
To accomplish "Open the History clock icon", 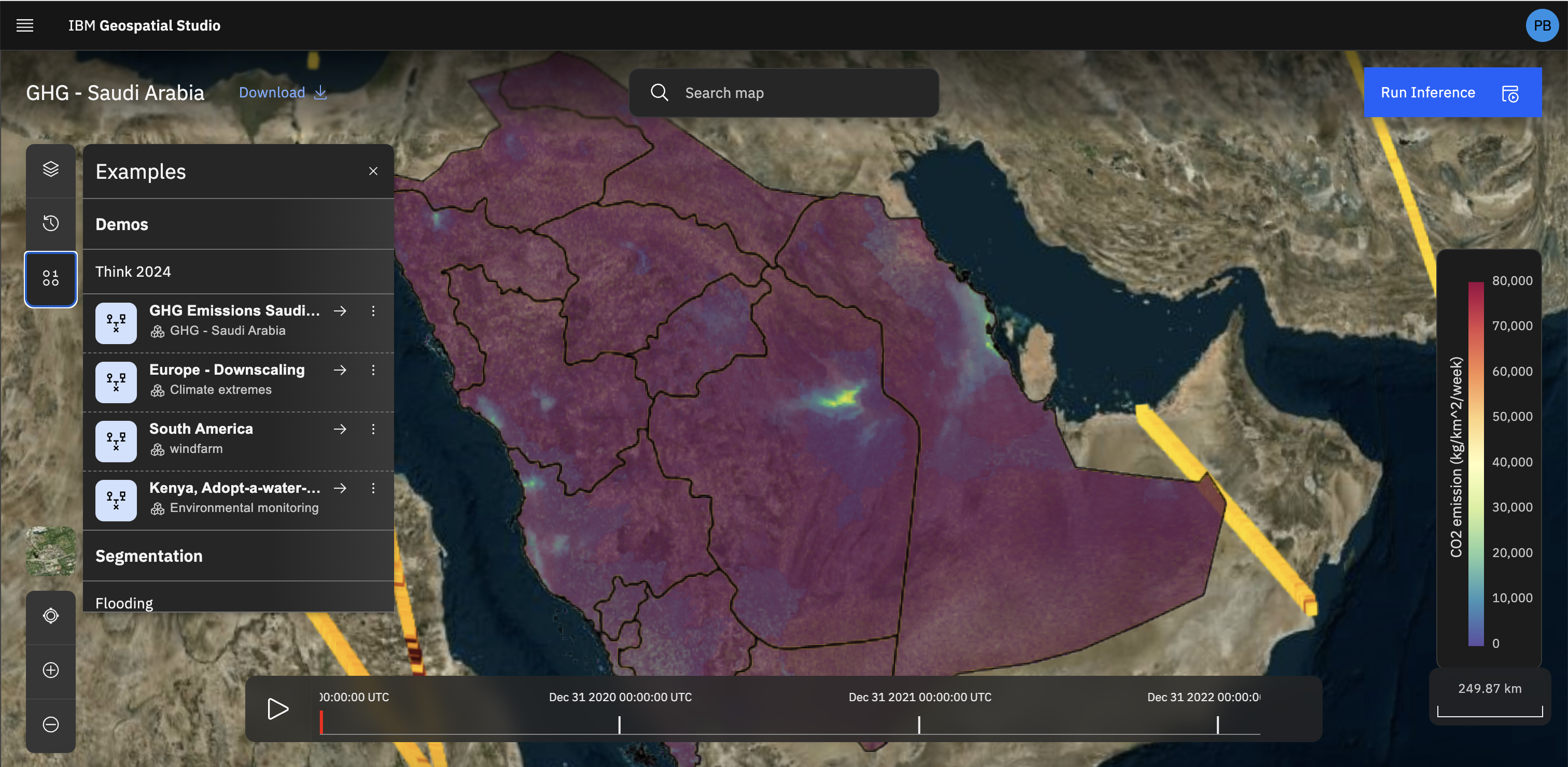I will click(x=50, y=223).
